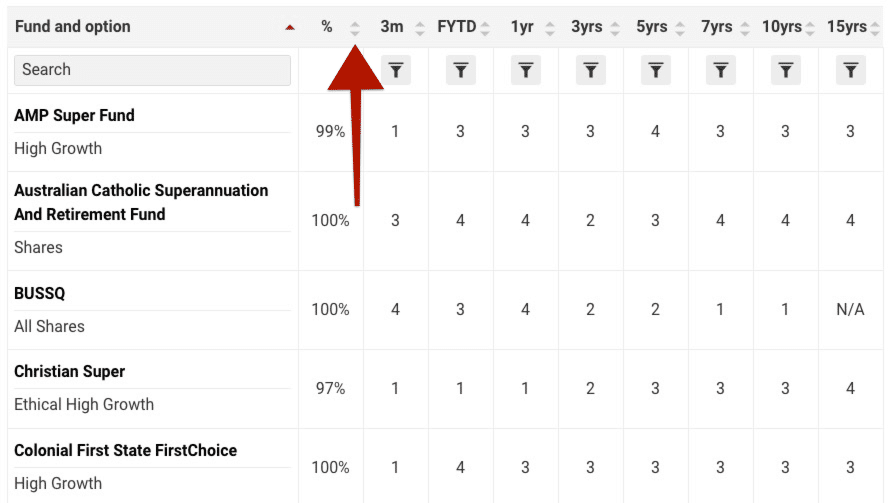Click the Christian Super fund name
The image size is (892, 503).
(x=69, y=371)
